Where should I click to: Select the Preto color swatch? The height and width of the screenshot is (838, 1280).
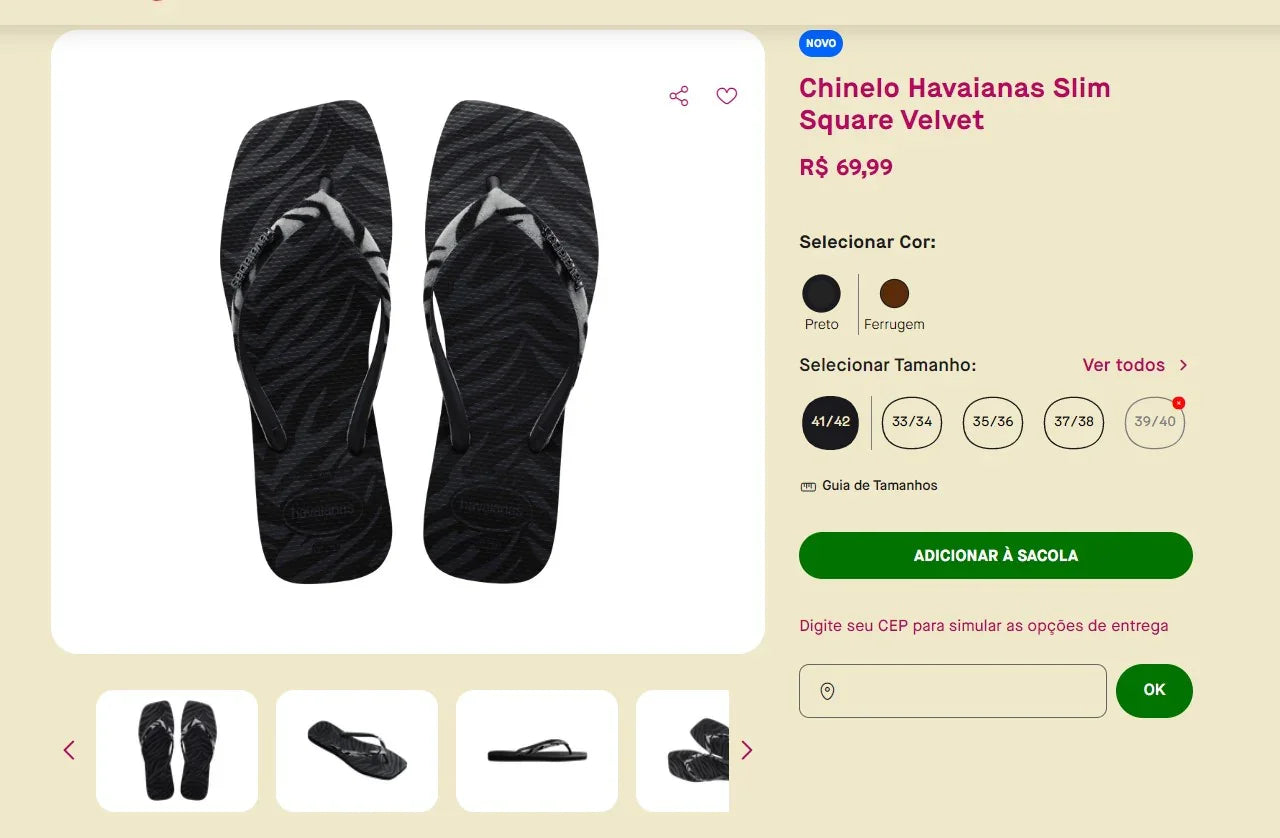pos(821,294)
